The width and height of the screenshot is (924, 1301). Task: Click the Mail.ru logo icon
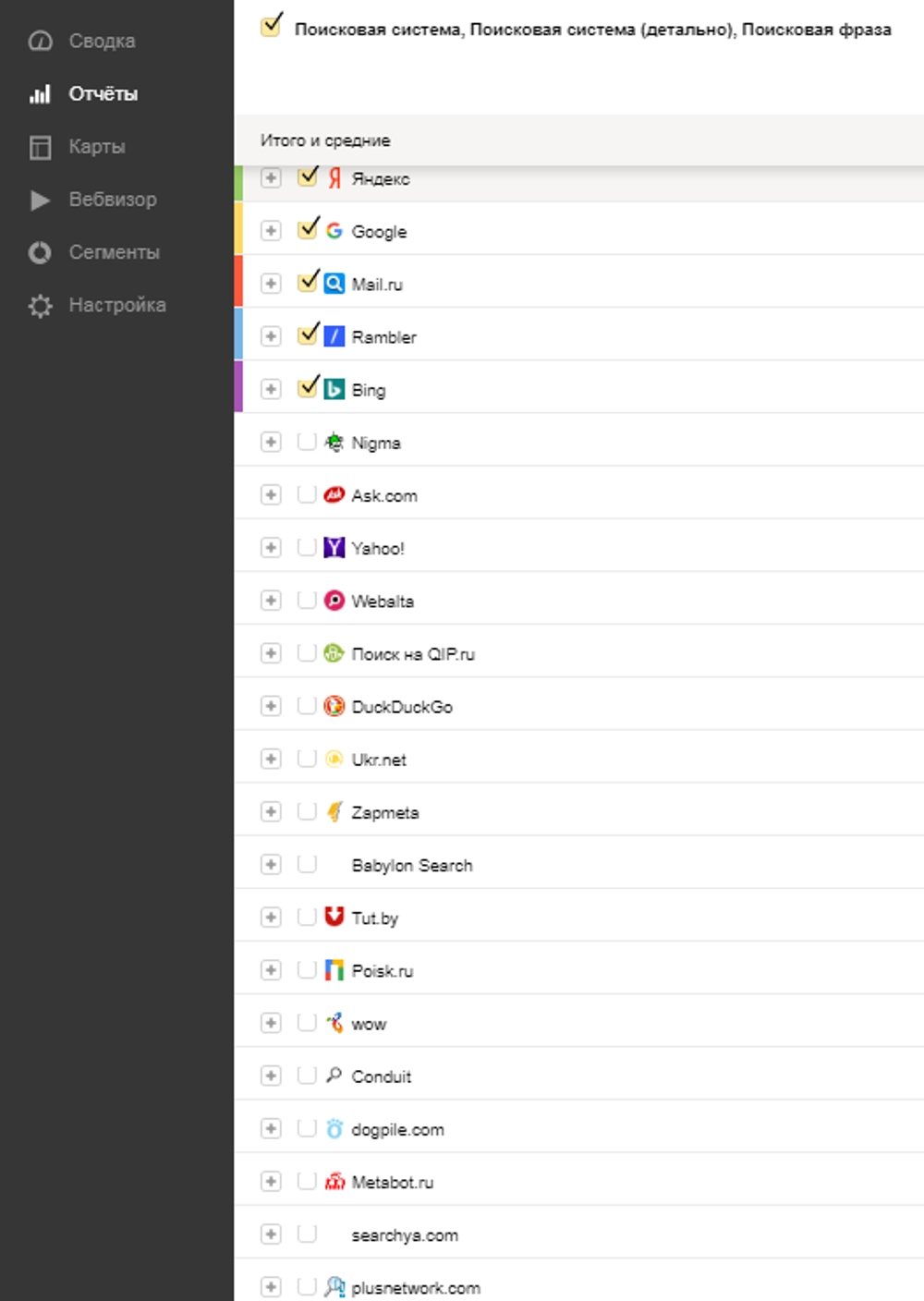coord(334,284)
